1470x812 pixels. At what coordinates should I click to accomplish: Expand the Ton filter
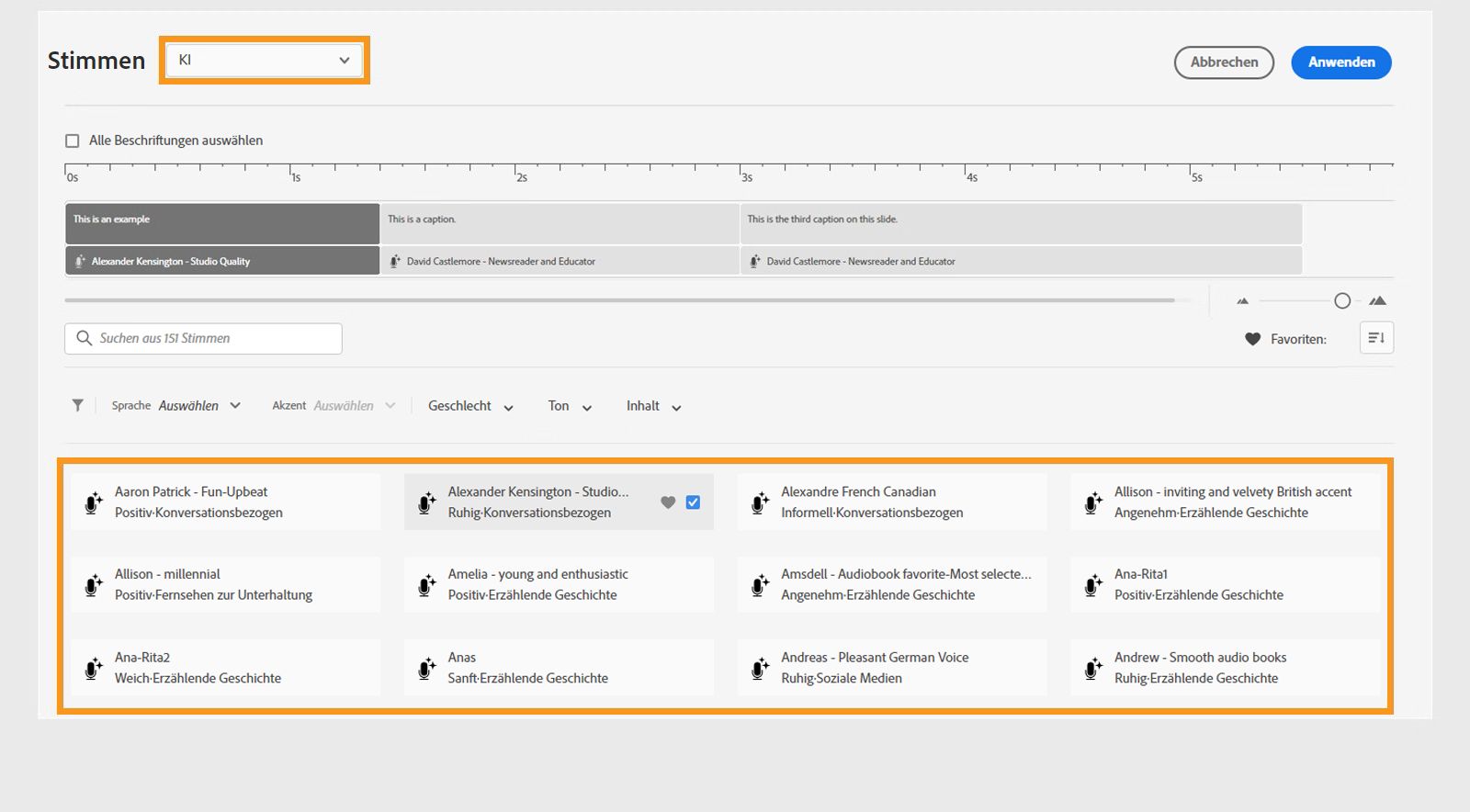click(x=570, y=406)
